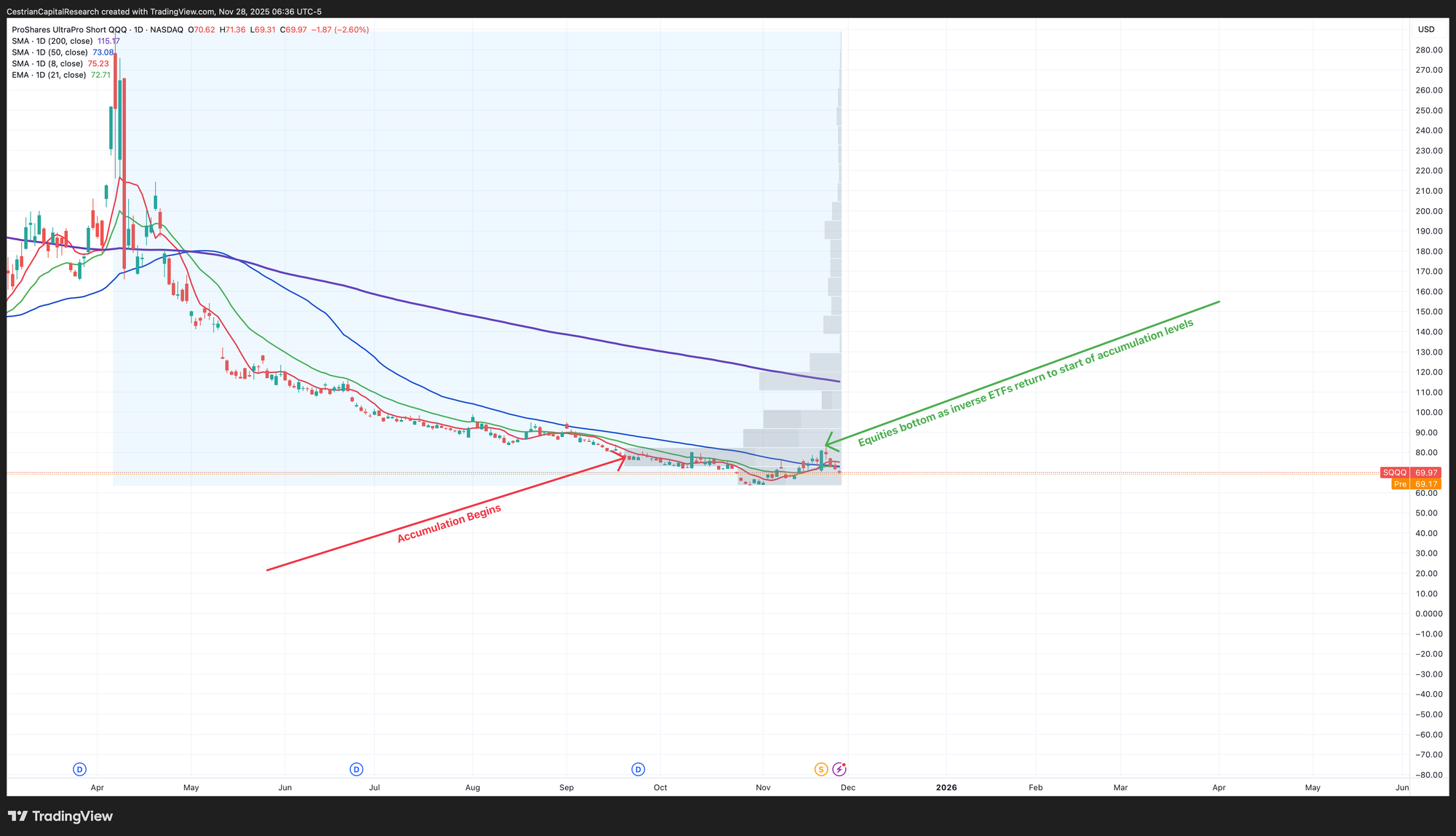Screen dimensions: 1456x836
Task: Click the orange Pre-market price label
Action: 1416,484
